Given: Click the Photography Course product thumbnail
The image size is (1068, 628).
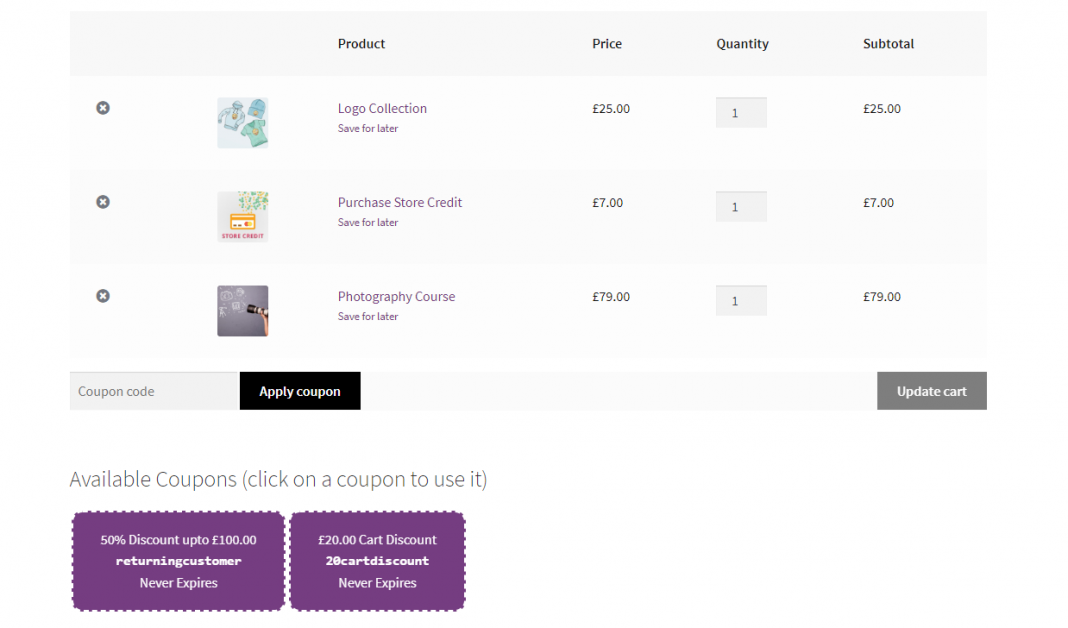Looking at the screenshot, I should [242, 310].
